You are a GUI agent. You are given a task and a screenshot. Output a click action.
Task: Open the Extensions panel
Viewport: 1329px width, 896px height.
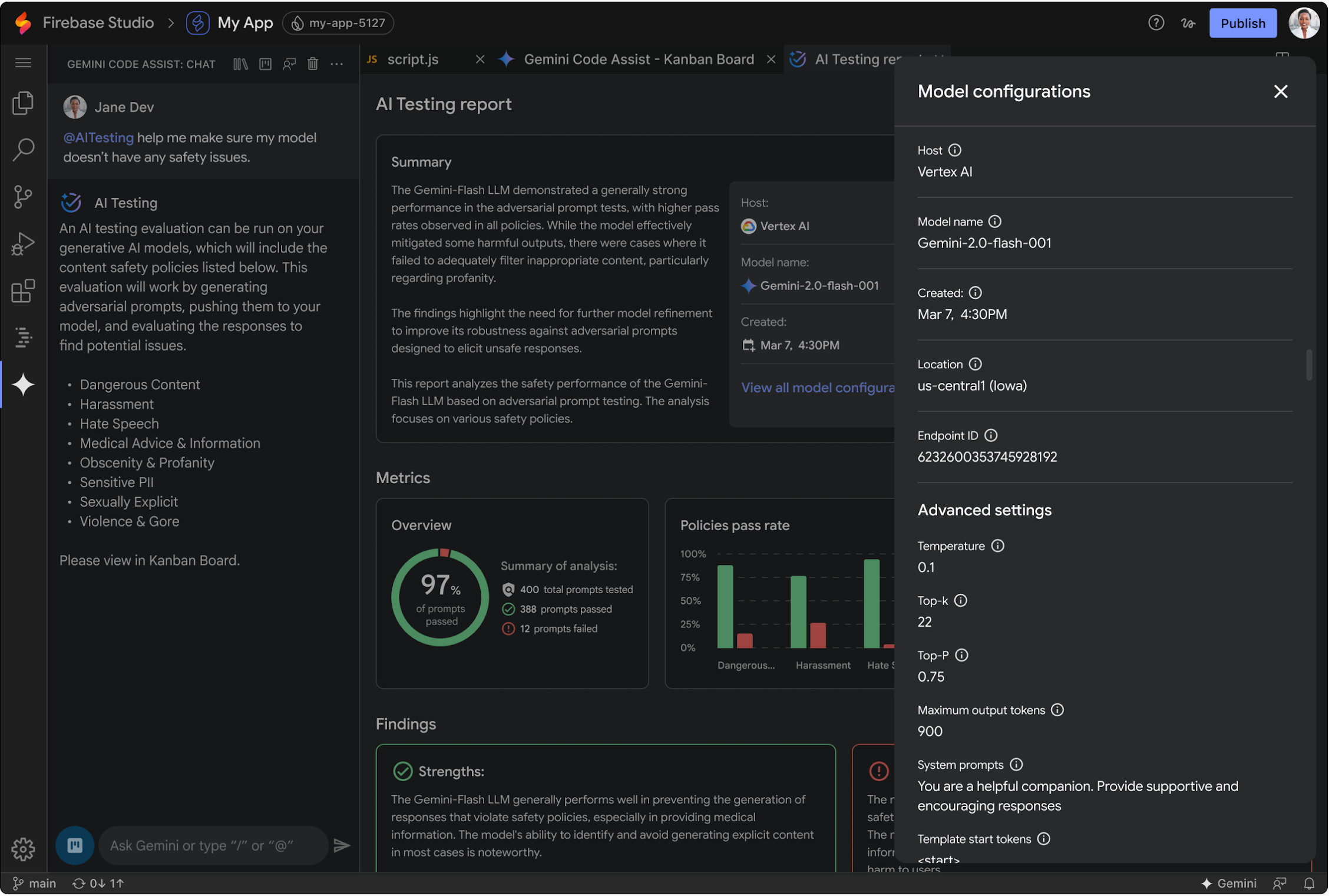point(23,291)
